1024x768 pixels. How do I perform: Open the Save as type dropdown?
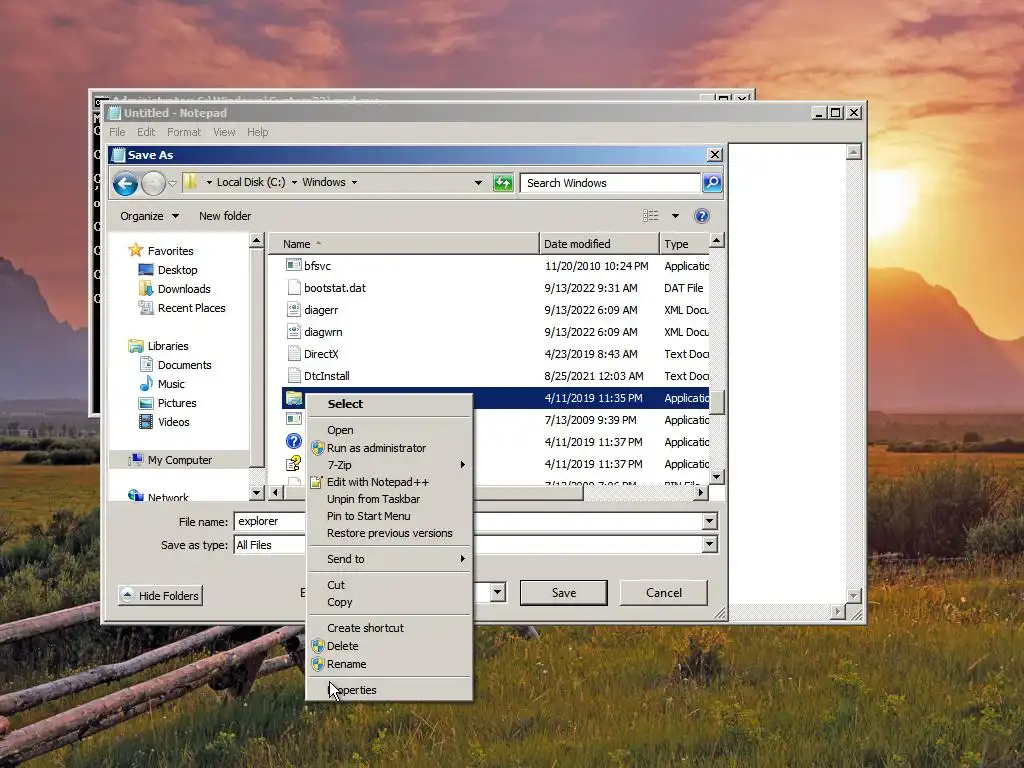click(709, 545)
